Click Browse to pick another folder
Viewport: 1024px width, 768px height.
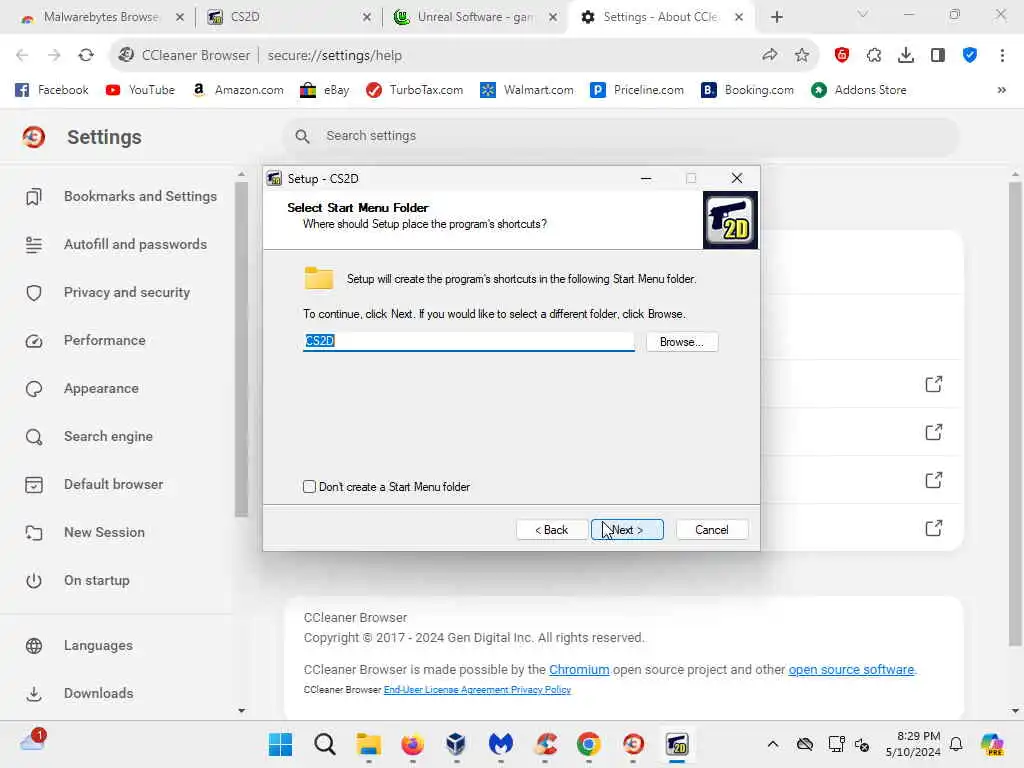tap(682, 342)
